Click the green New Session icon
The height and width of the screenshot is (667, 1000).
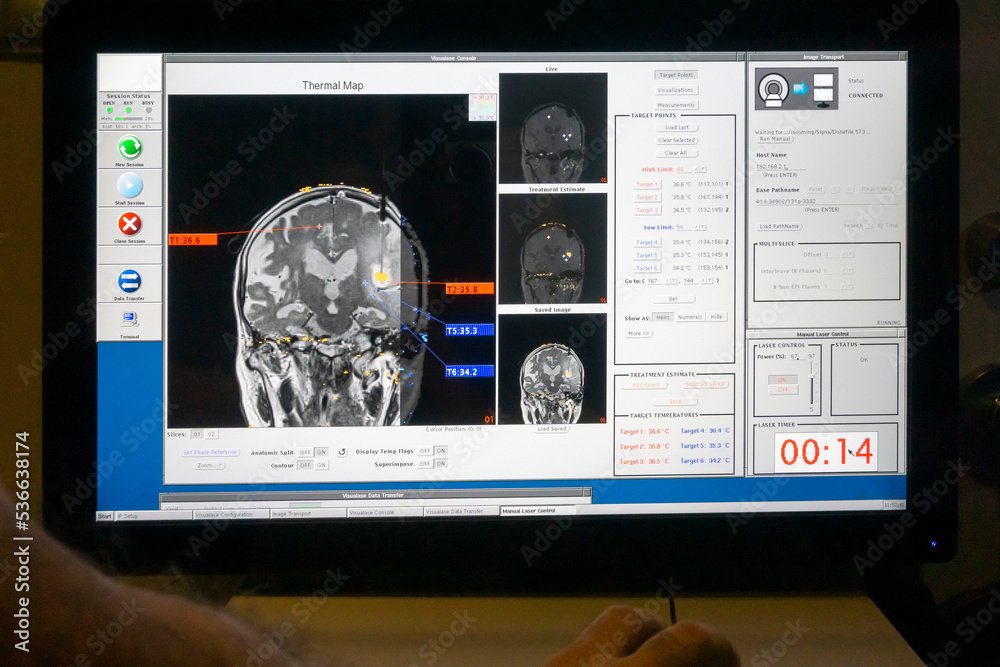[129, 147]
